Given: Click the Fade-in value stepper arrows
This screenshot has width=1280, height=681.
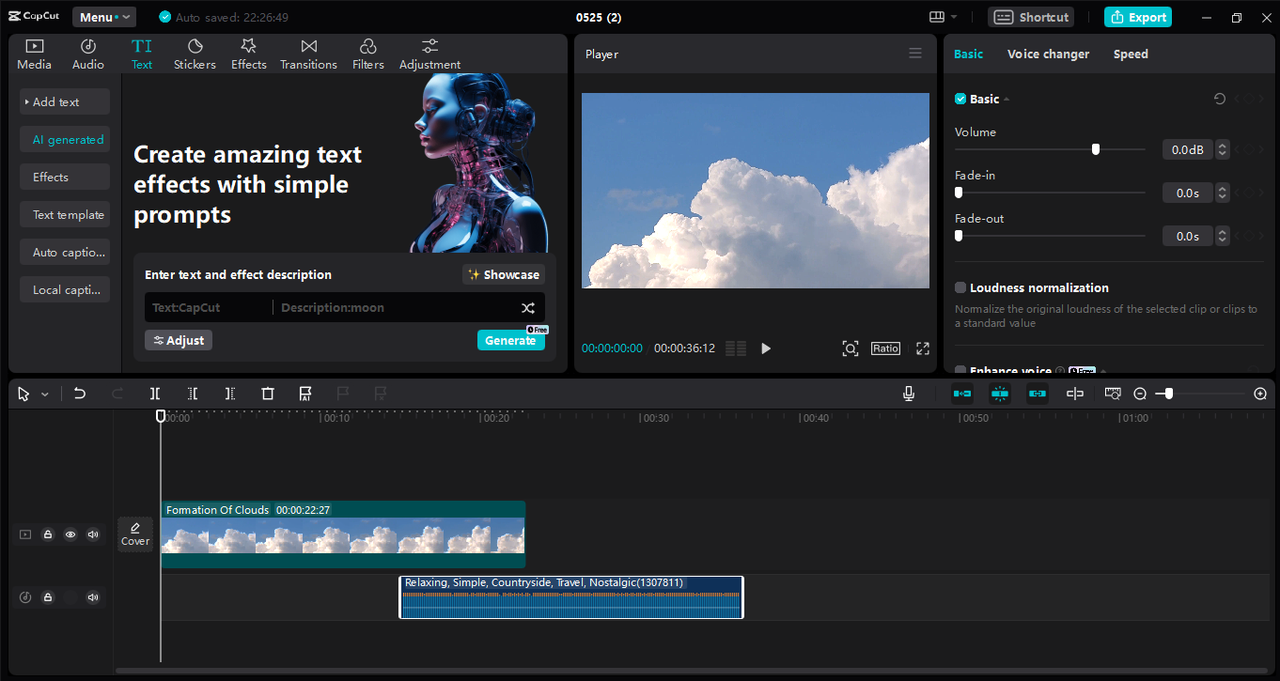Looking at the screenshot, I should [x=1222, y=193].
